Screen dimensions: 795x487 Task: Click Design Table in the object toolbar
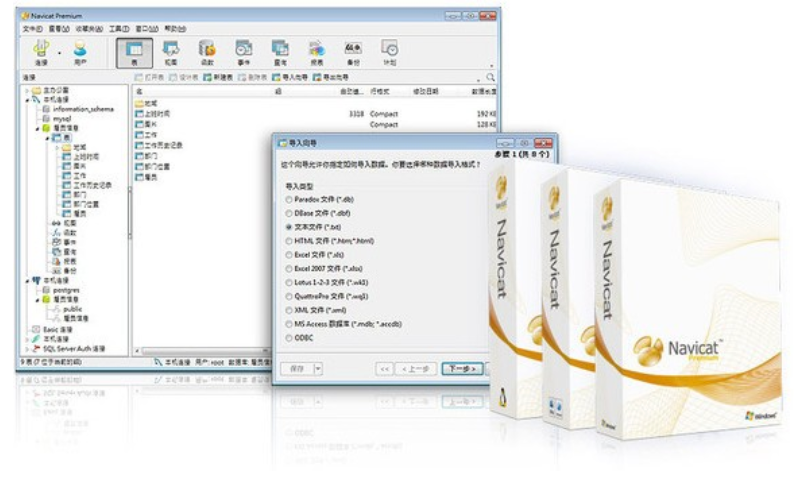(184, 78)
